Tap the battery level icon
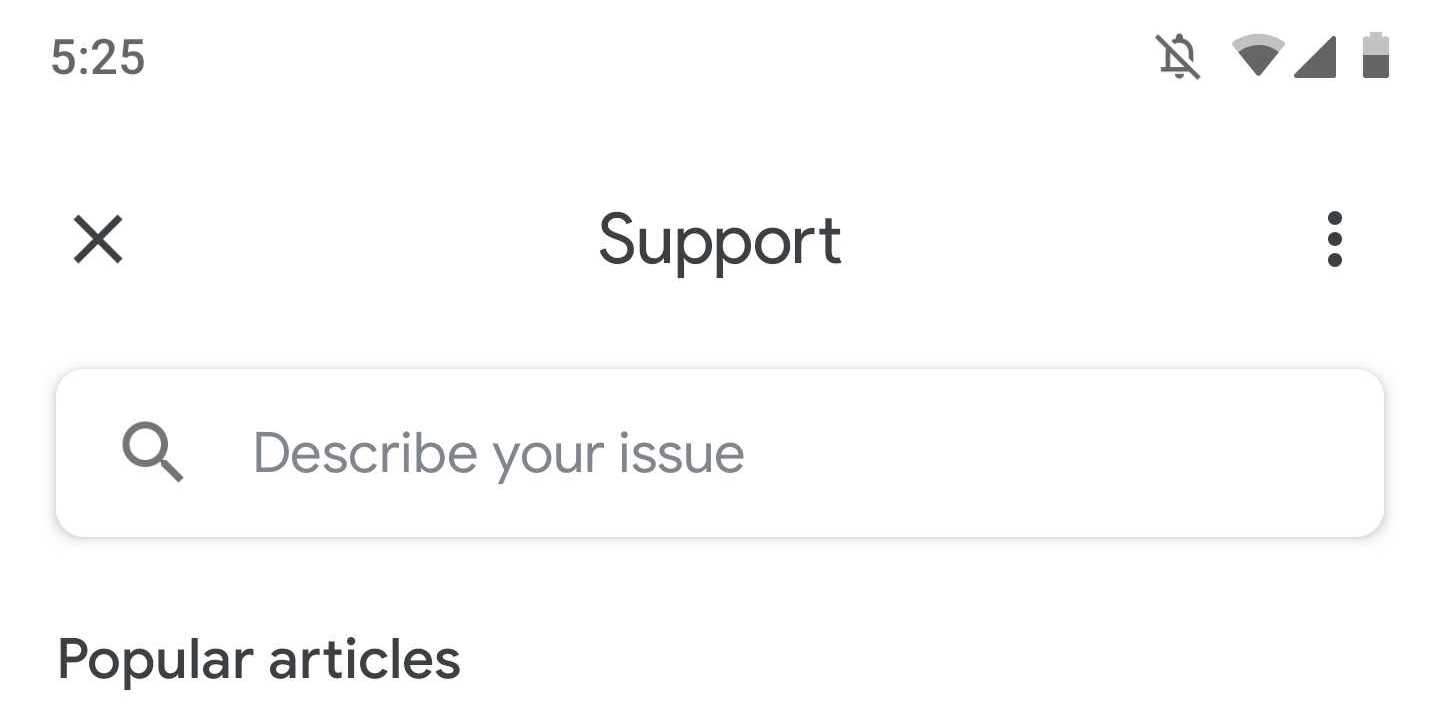Screen dimensions: 1440x720 pyautogui.click(x=1376, y=56)
